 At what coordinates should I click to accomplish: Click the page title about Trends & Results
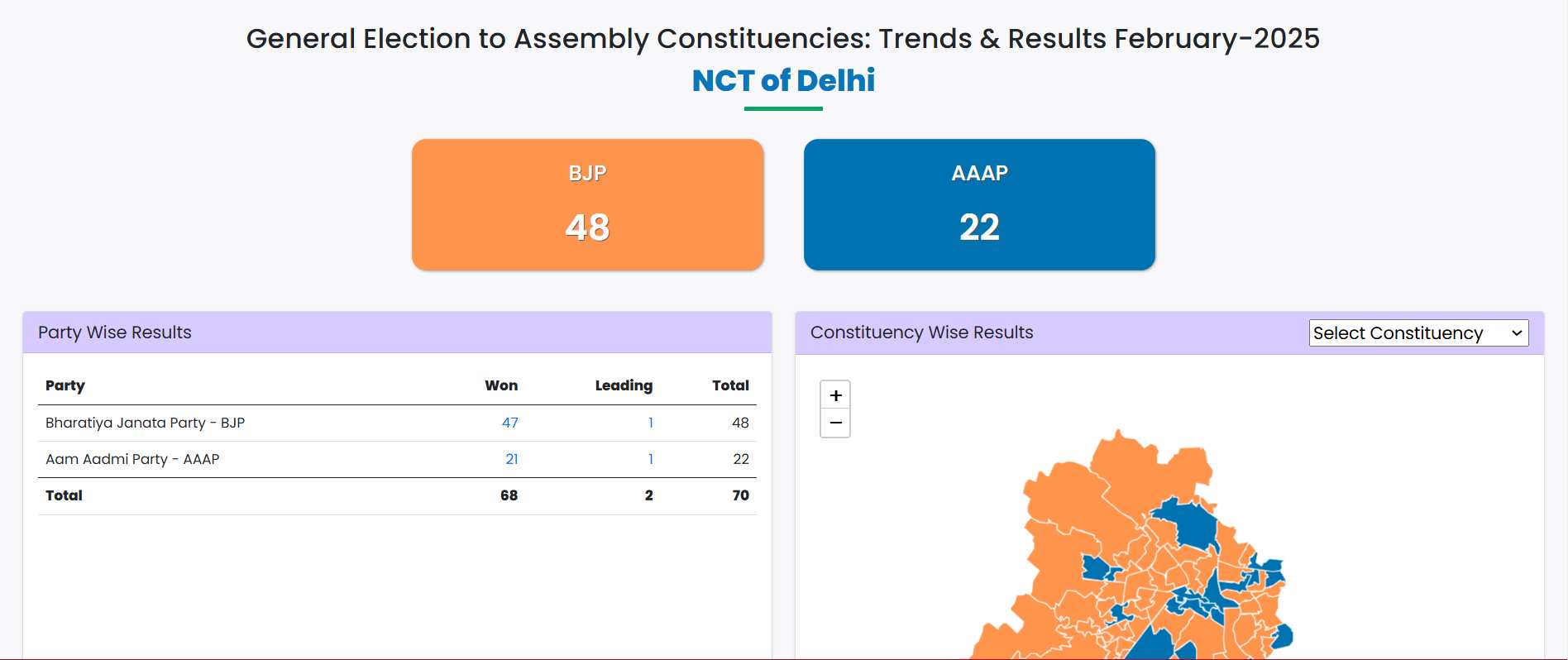tap(782, 39)
